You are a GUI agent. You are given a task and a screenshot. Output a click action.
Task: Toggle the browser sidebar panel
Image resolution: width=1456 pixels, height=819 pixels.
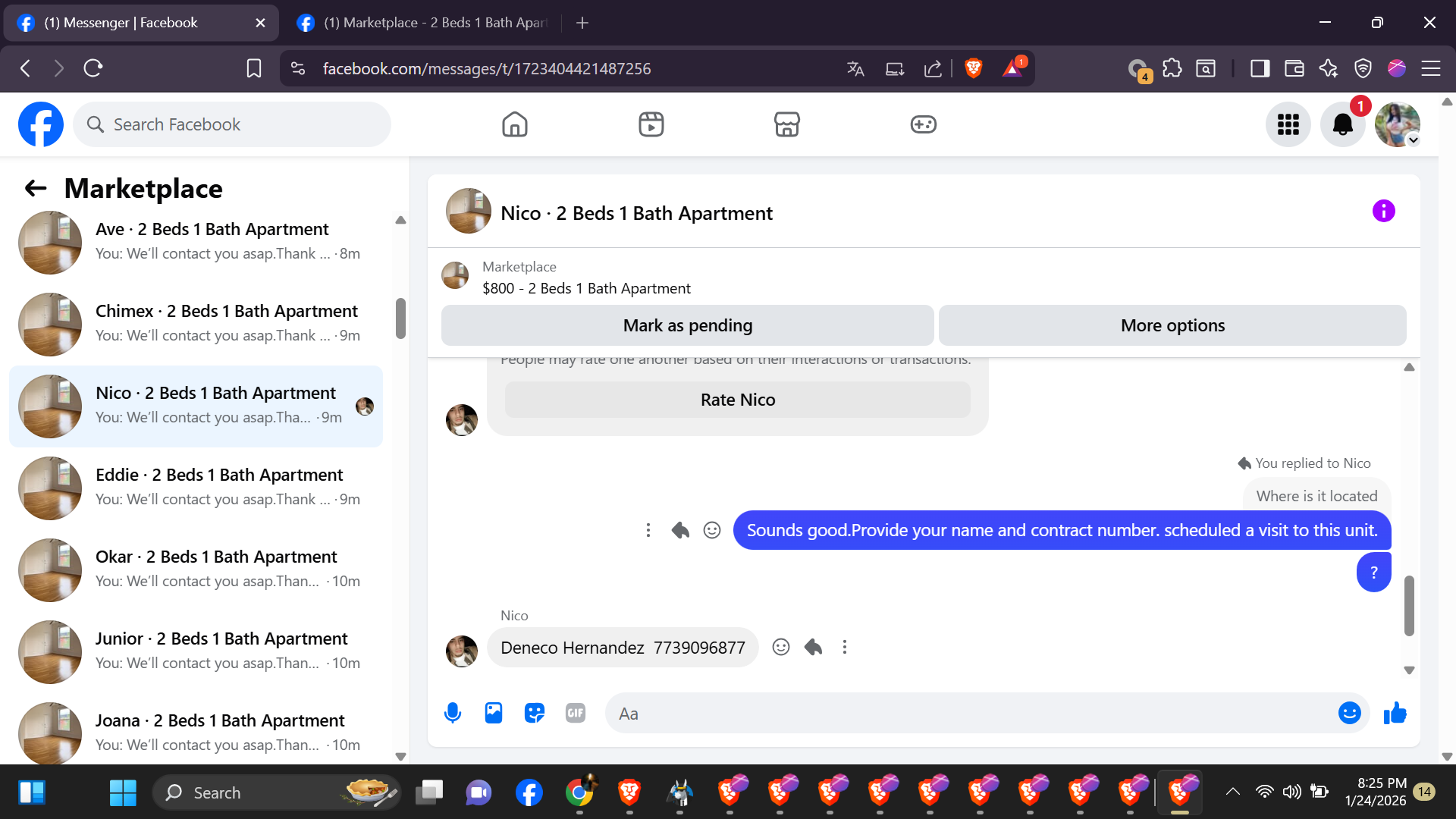[x=1260, y=68]
